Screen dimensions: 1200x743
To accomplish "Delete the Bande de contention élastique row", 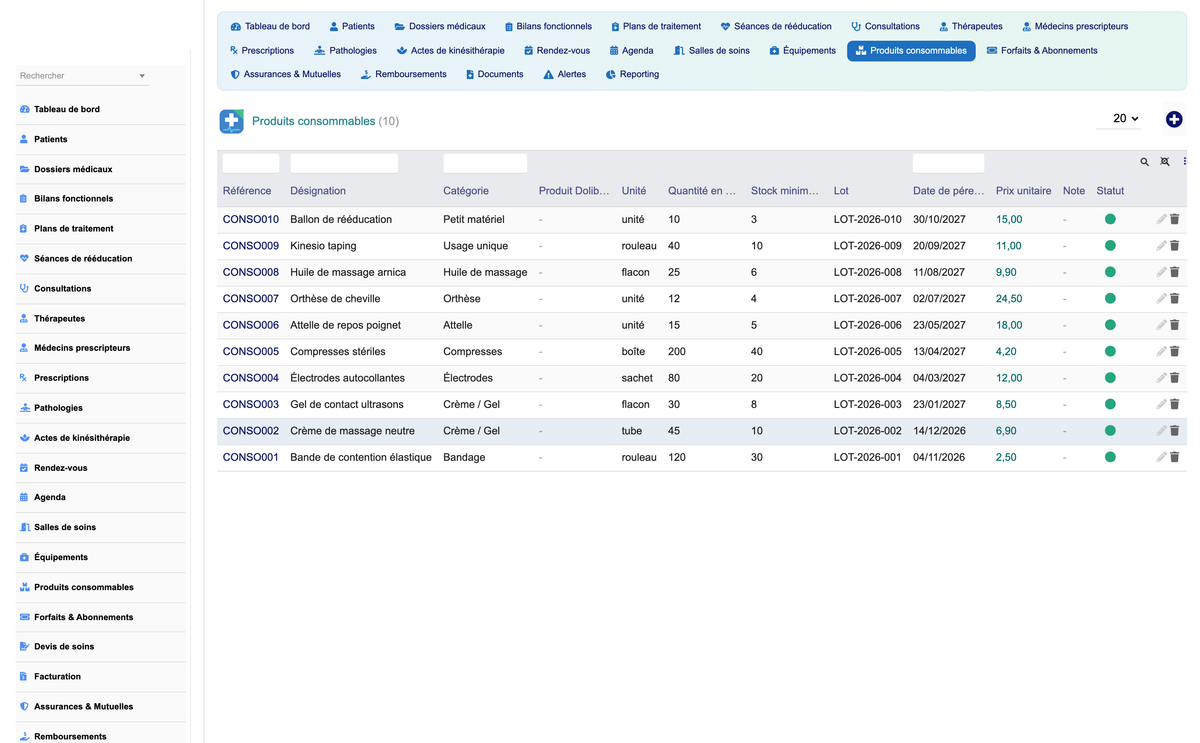I will click(1175, 458).
